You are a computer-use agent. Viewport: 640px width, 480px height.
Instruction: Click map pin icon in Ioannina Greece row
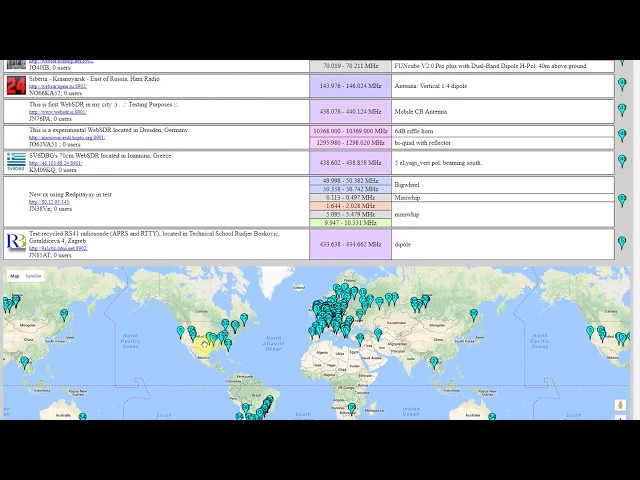(x=622, y=161)
